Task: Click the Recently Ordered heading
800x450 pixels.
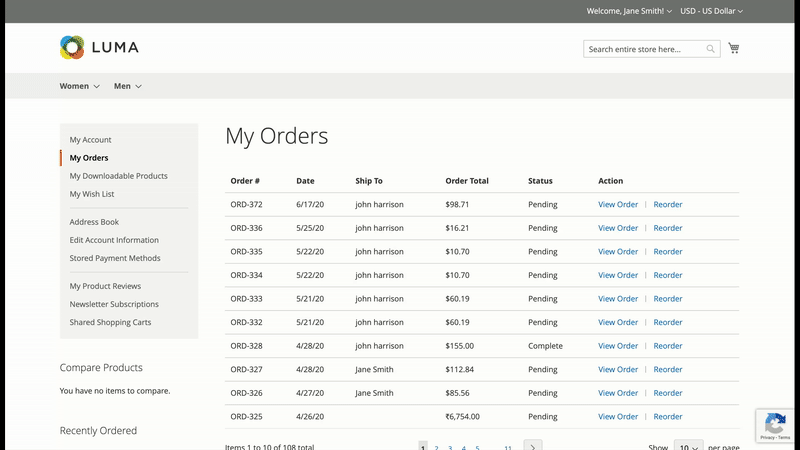Action: [x=98, y=430]
